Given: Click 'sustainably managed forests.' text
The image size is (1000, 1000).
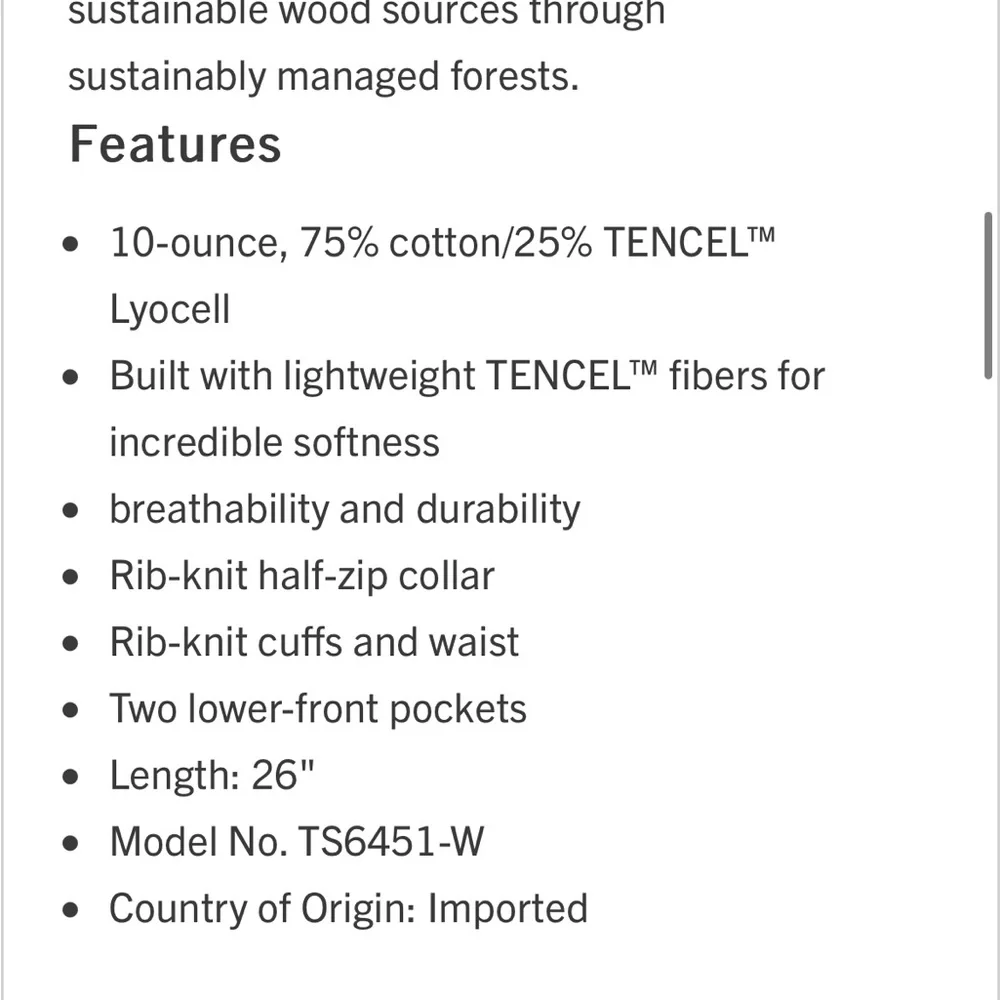Looking at the screenshot, I should (323, 77).
